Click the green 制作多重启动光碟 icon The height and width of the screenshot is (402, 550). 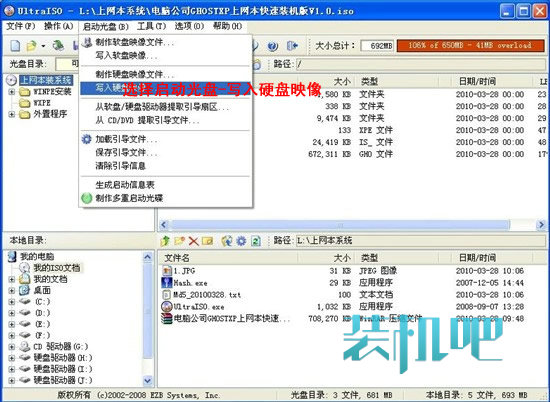[x=86, y=198]
